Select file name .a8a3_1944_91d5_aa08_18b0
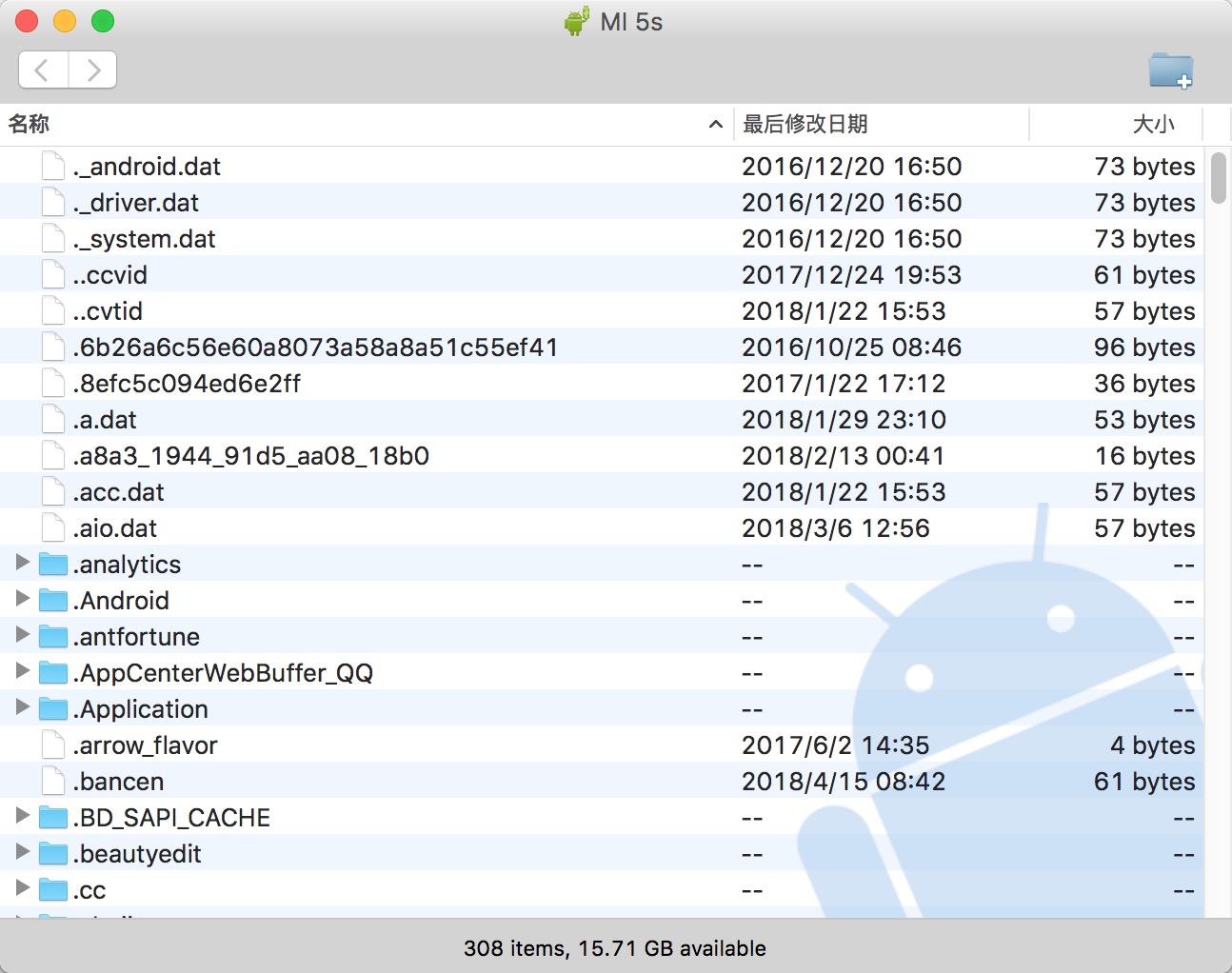 coord(251,456)
